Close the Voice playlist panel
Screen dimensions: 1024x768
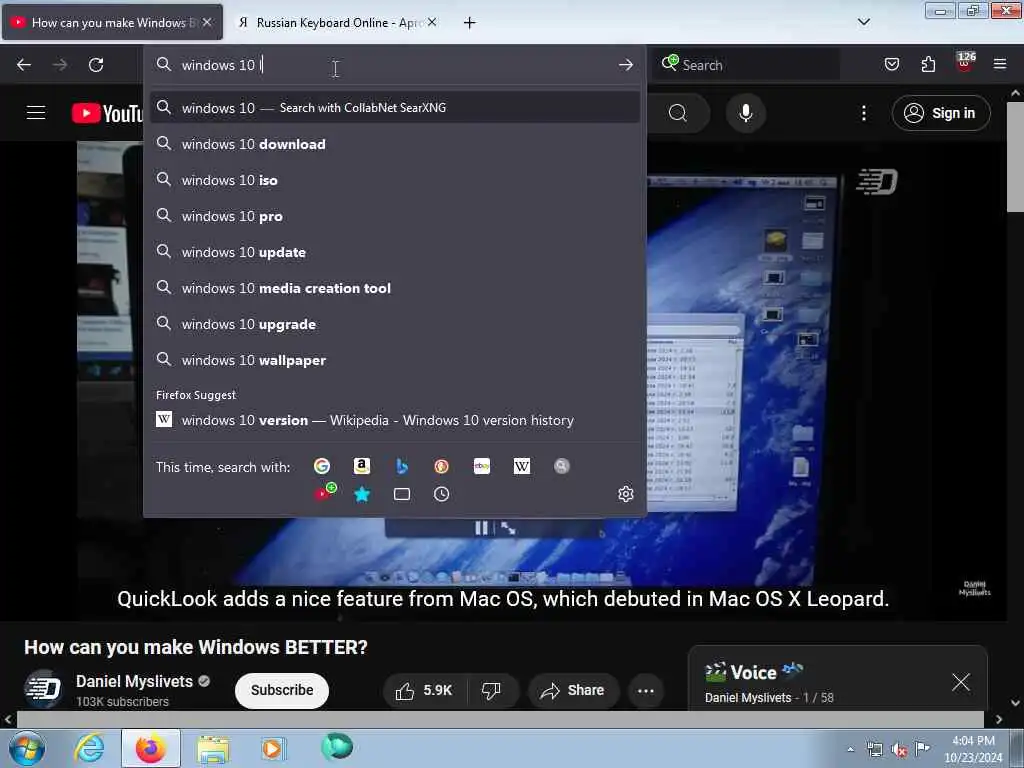click(x=961, y=682)
